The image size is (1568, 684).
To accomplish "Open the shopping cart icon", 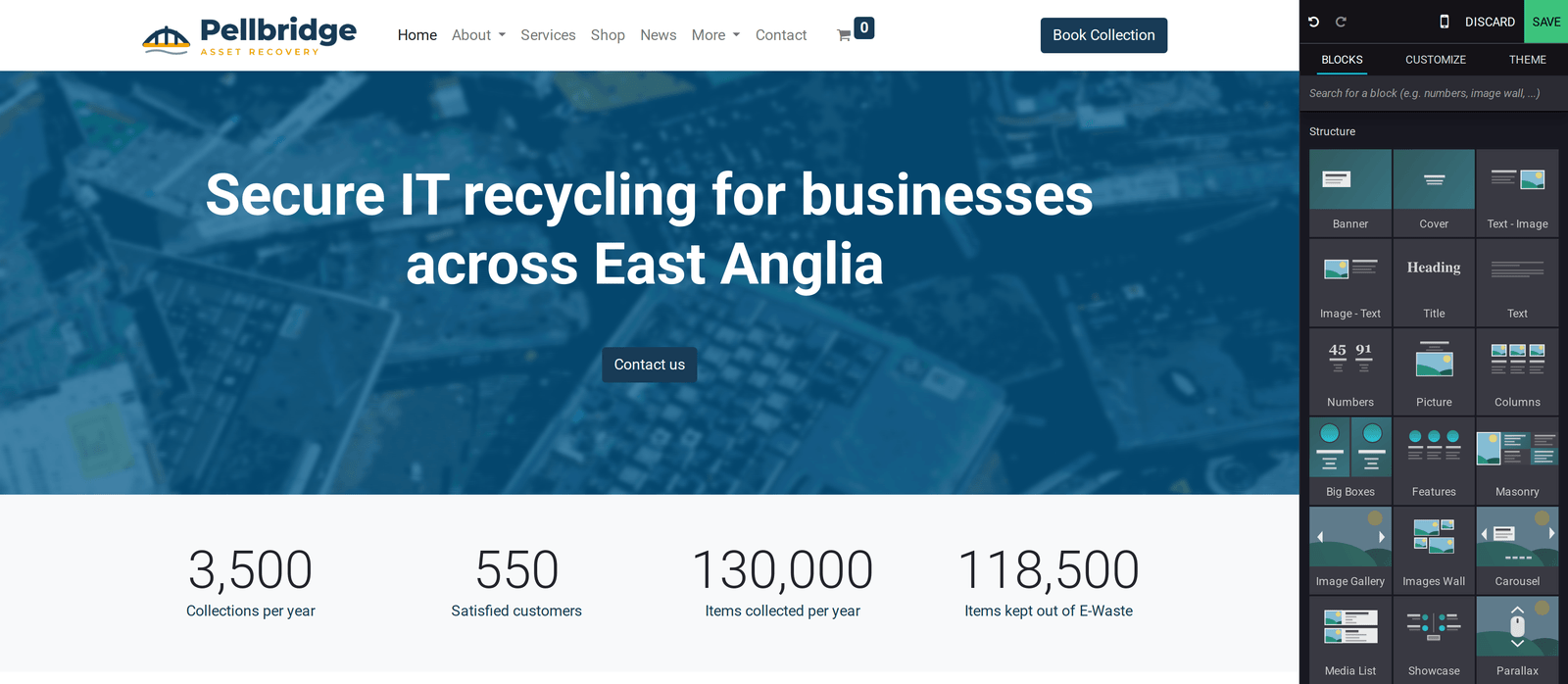I will click(x=844, y=35).
